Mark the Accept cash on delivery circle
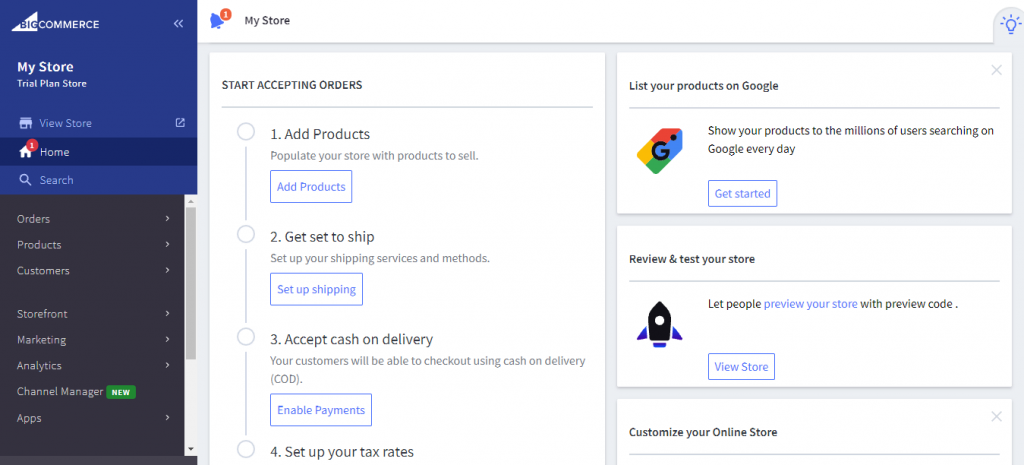 point(246,337)
